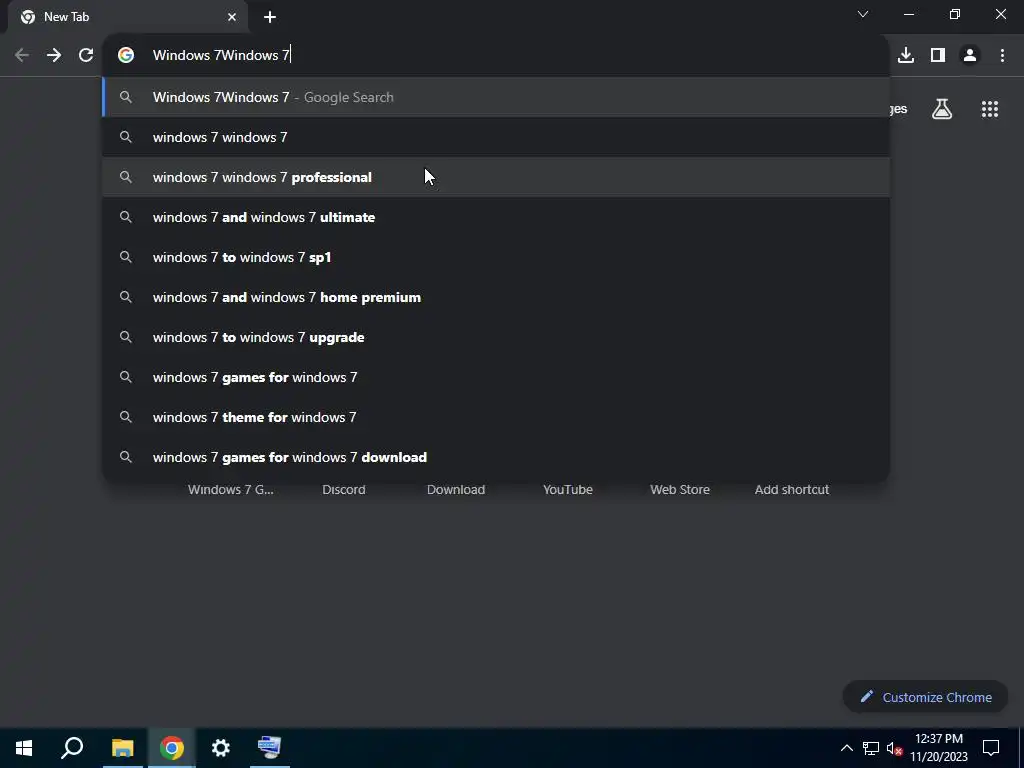Select suggestion 'windows 7 and windows 7 home premium'
The height and width of the screenshot is (768, 1024).
(496, 297)
